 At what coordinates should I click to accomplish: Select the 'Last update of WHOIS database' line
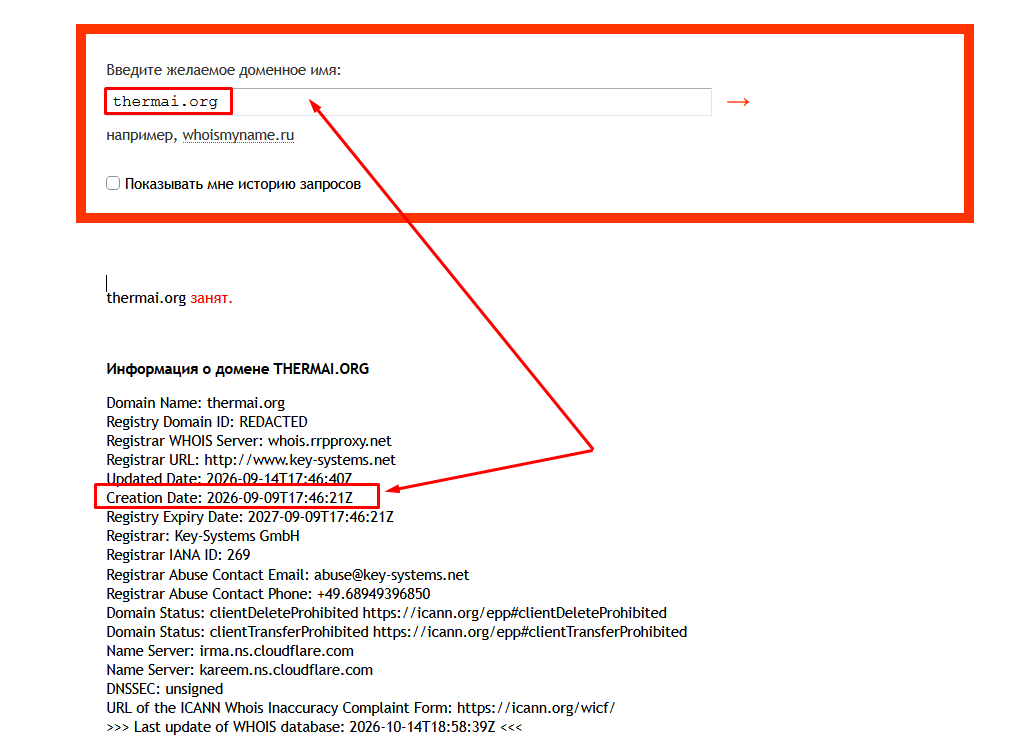[x=314, y=727]
